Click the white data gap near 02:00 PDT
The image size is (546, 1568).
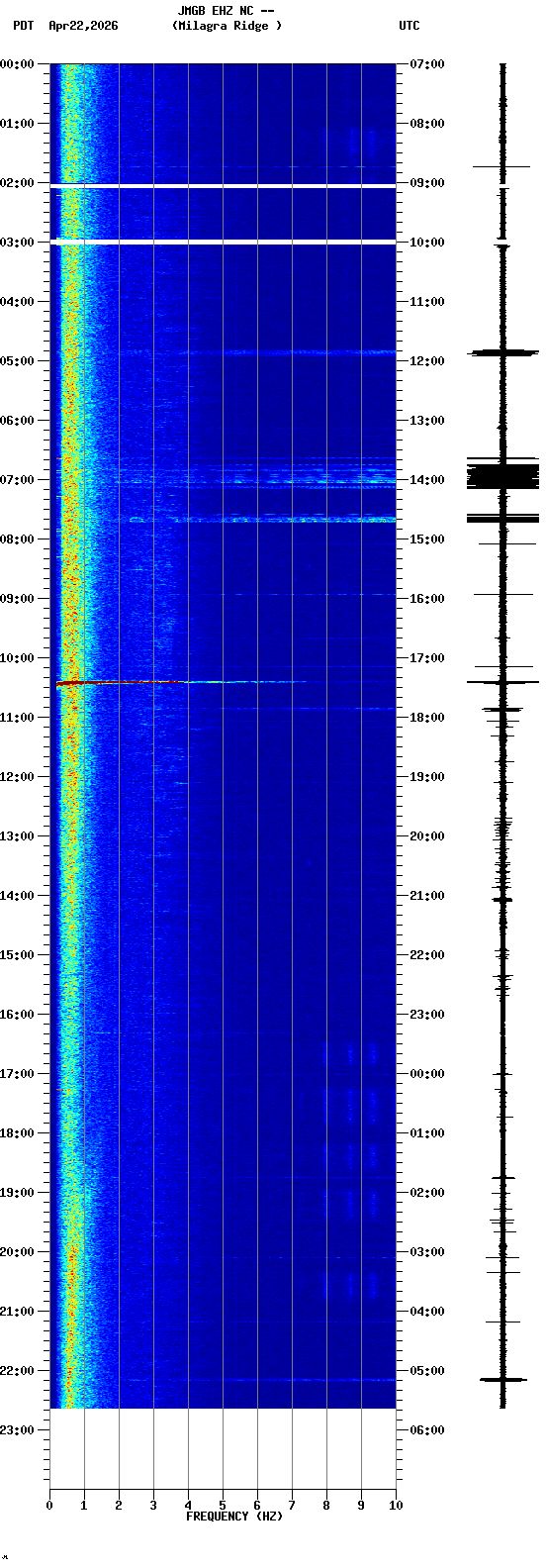223,186
